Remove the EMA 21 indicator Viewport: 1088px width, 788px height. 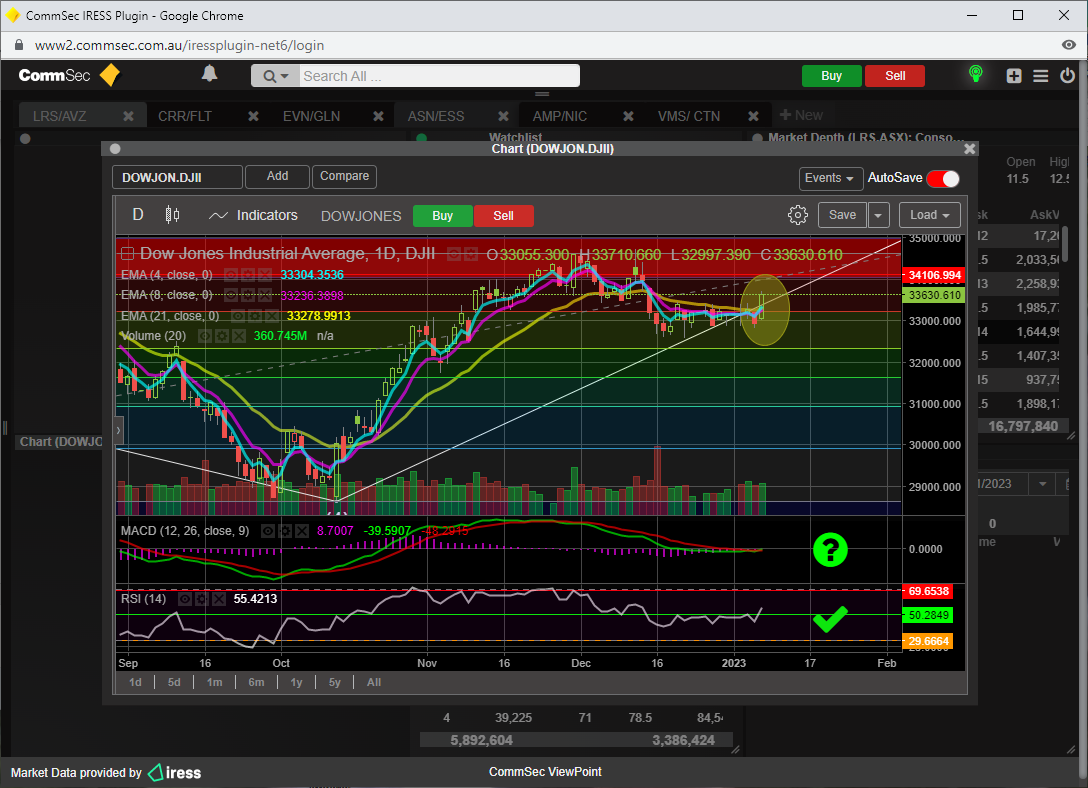(272, 316)
